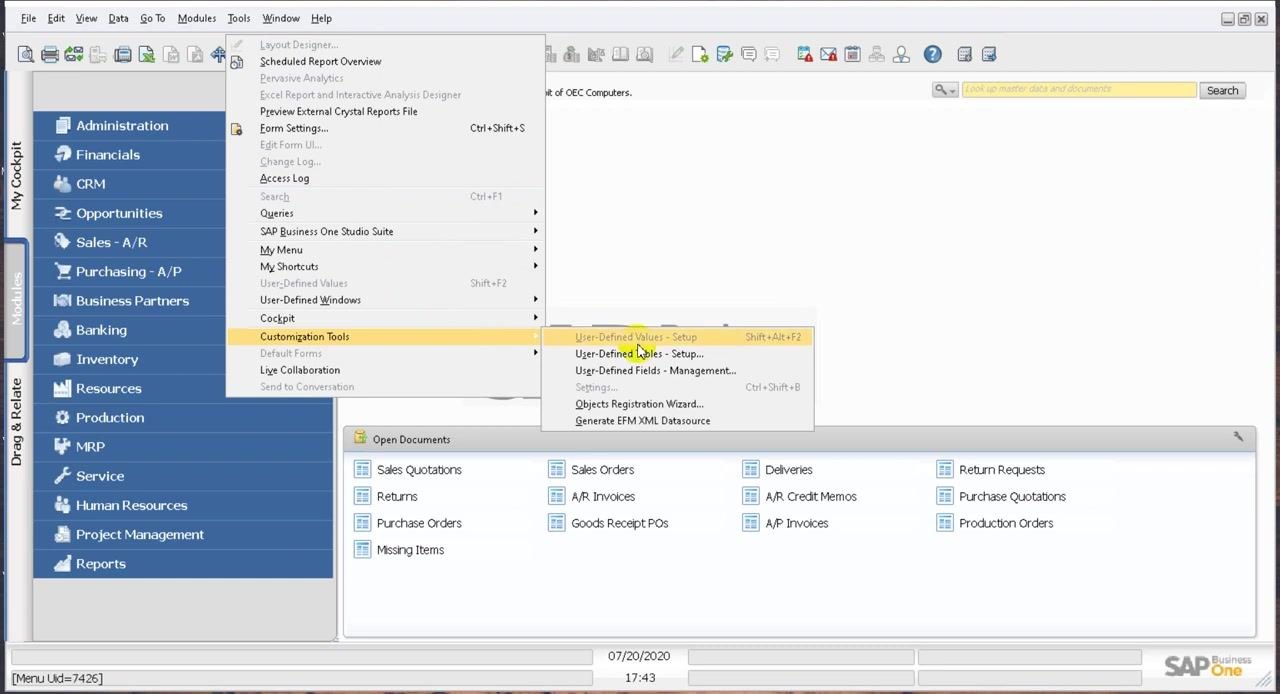The image size is (1280, 694).
Task: Open the Modules menu
Action: pyautogui.click(x=196, y=18)
